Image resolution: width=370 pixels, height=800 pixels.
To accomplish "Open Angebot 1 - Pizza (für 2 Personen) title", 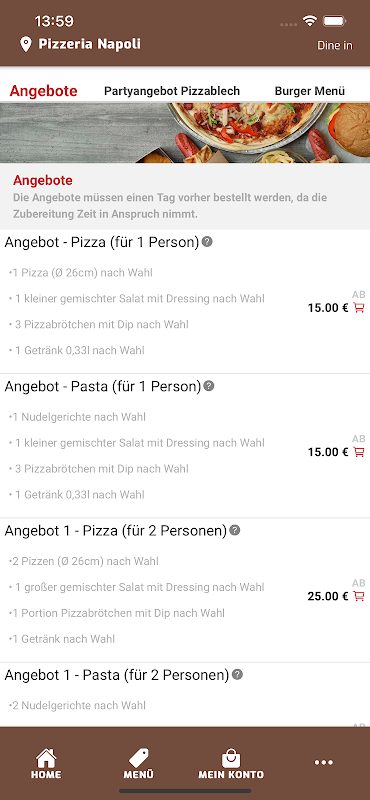I will pyautogui.click(x=115, y=531).
